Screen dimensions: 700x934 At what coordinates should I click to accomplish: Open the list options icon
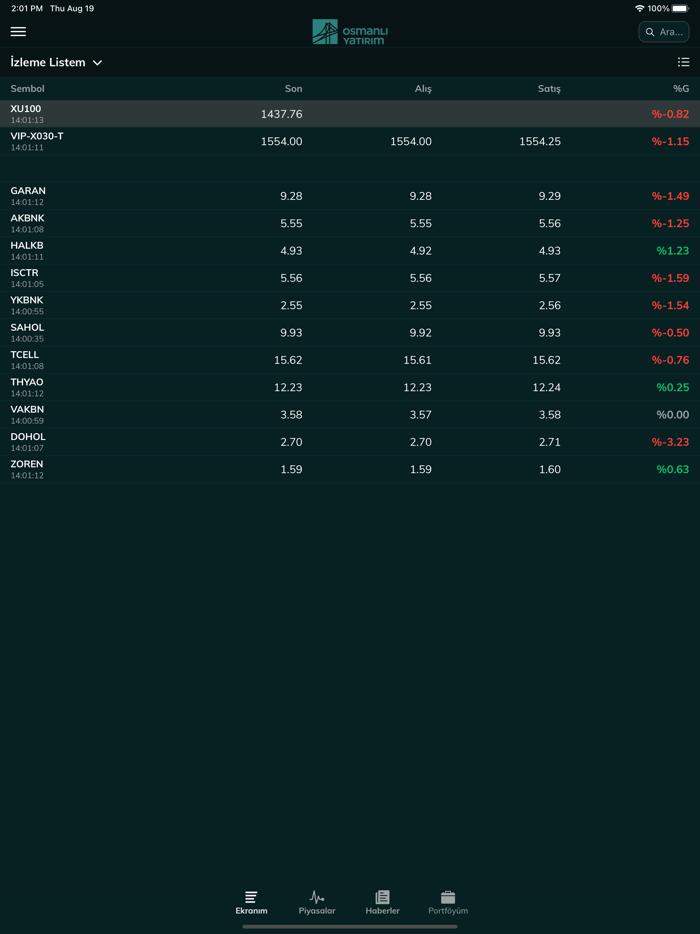(x=683, y=62)
